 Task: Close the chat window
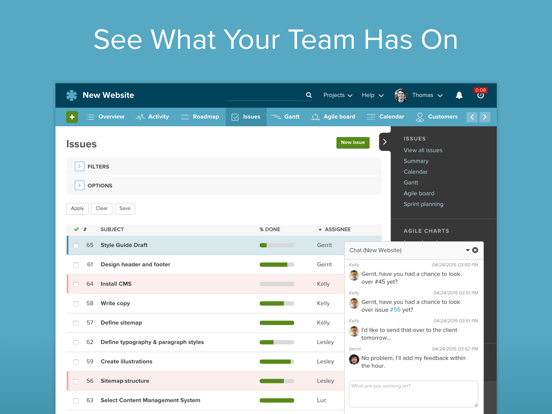pyautogui.click(x=475, y=250)
